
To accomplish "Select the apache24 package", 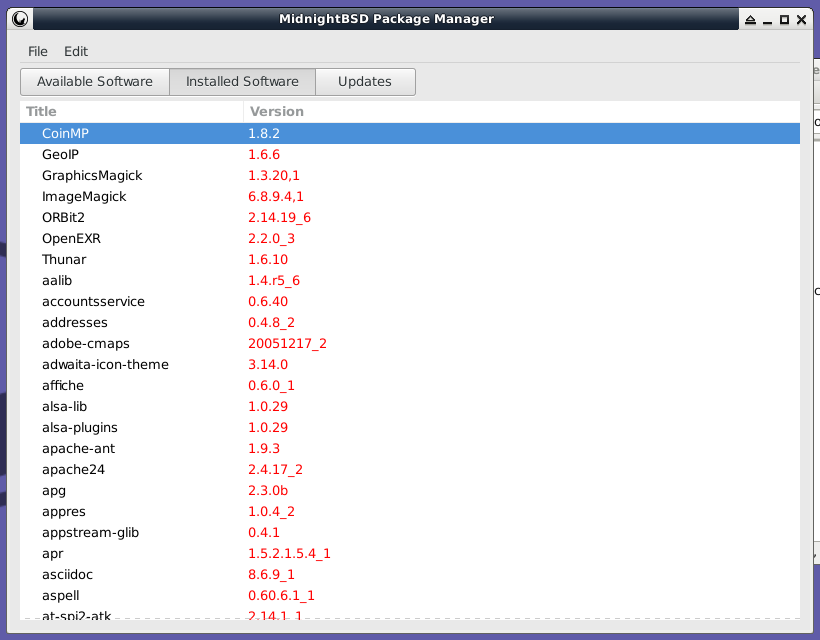I will pyautogui.click(x=73, y=470).
